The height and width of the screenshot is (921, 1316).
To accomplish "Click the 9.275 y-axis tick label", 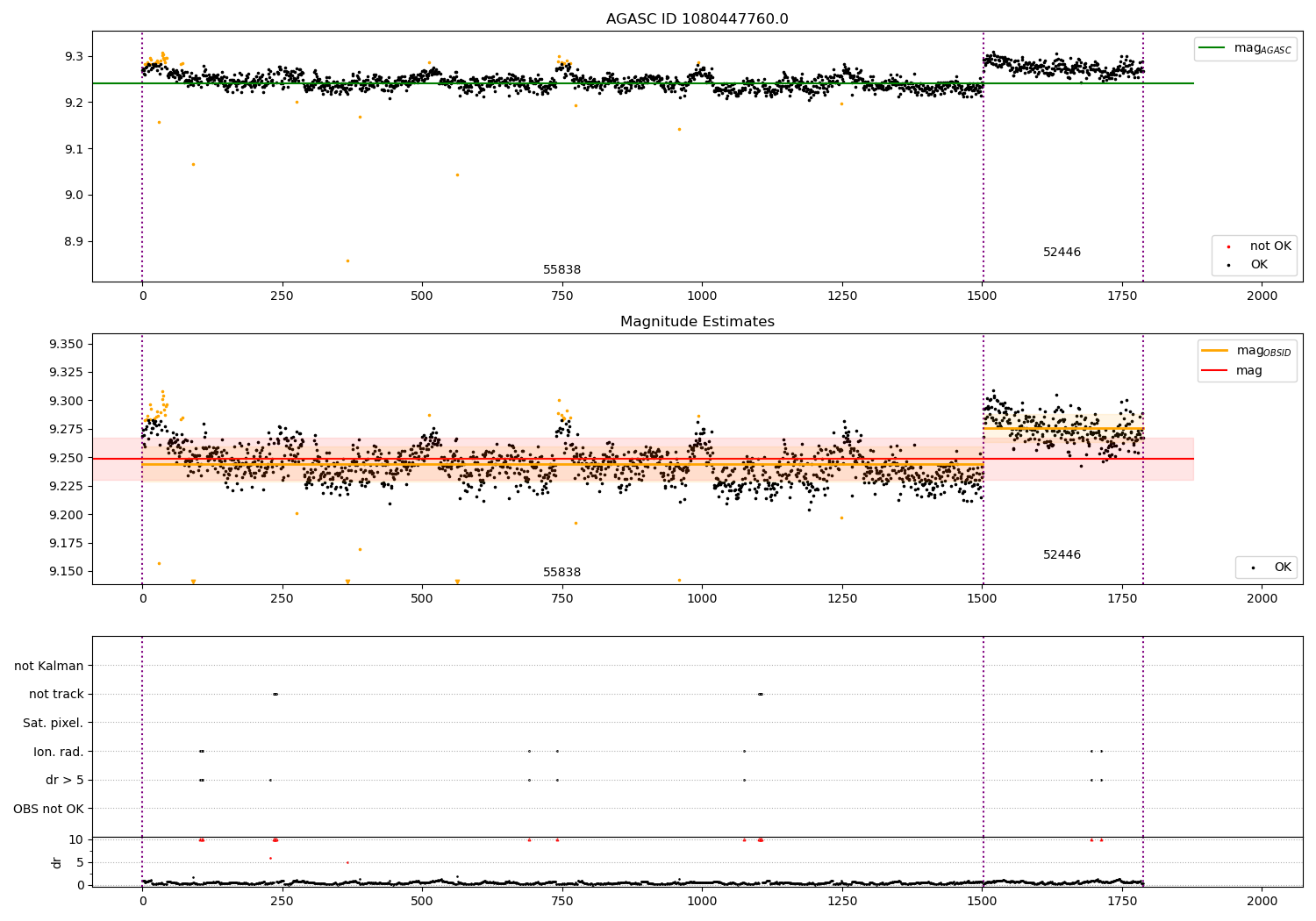I will [67, 430].
